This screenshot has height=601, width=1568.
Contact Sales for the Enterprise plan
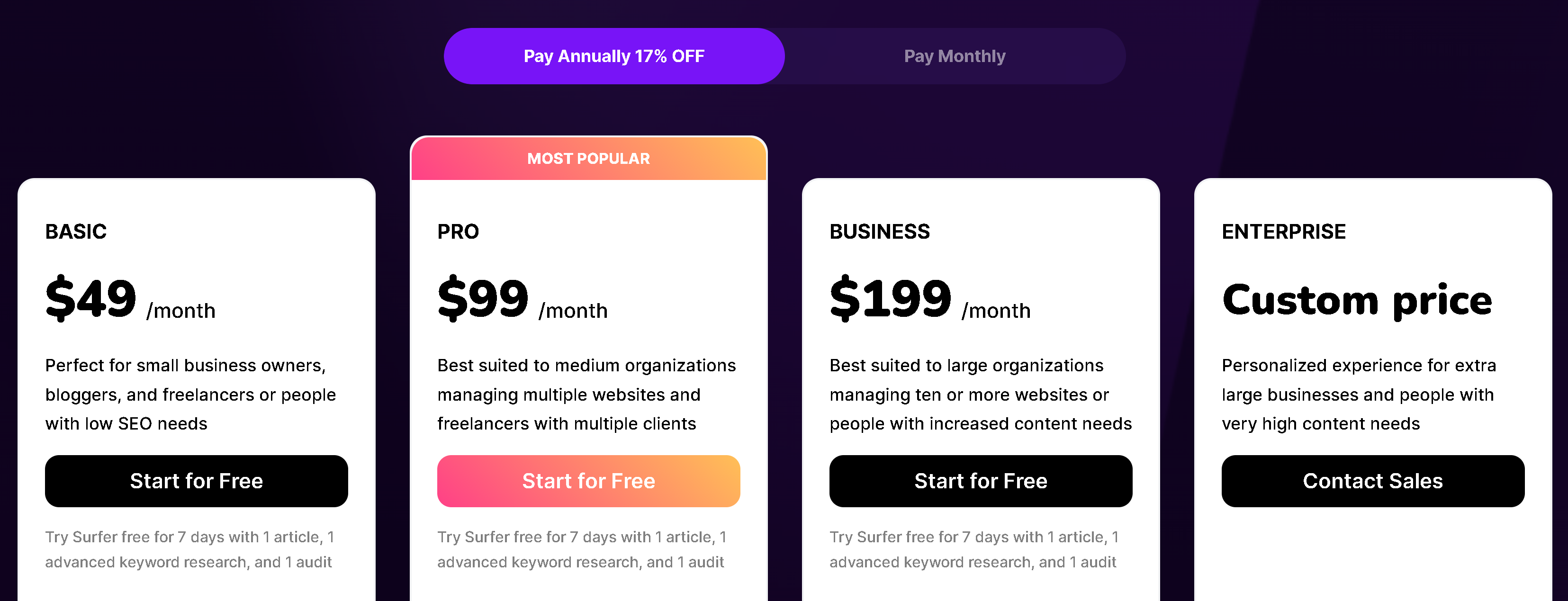tap(1373, 481)
